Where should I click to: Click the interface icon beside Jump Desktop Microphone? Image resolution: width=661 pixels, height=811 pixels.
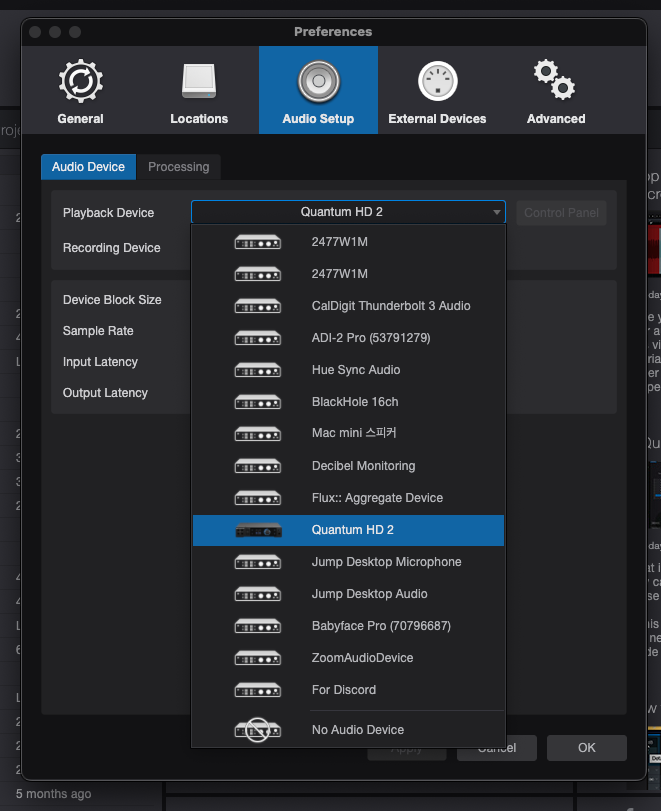pyautogui.click(x=258, y=562)
